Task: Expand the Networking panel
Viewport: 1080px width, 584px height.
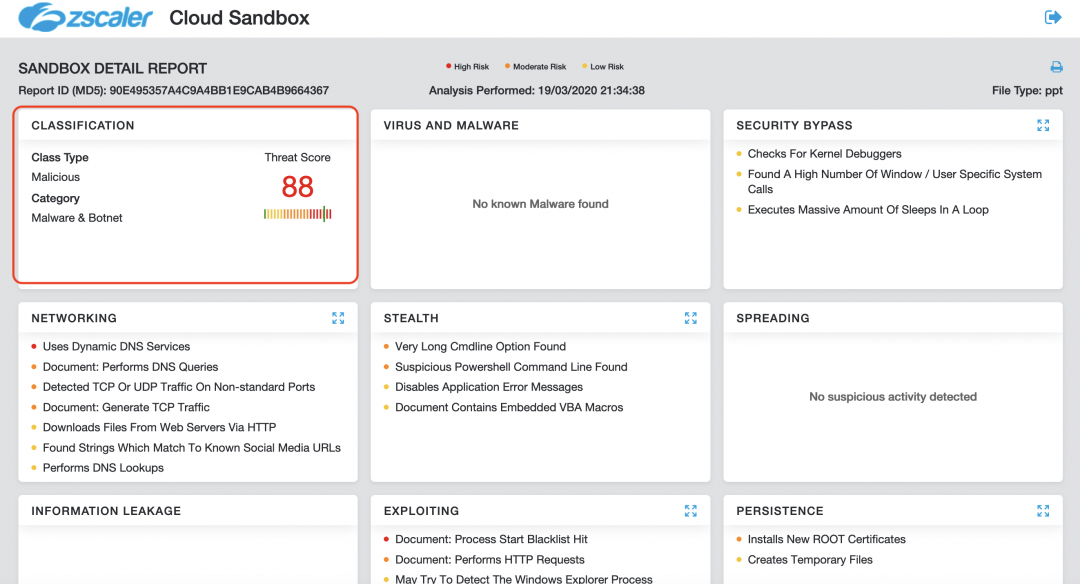Action: (338, 318)
